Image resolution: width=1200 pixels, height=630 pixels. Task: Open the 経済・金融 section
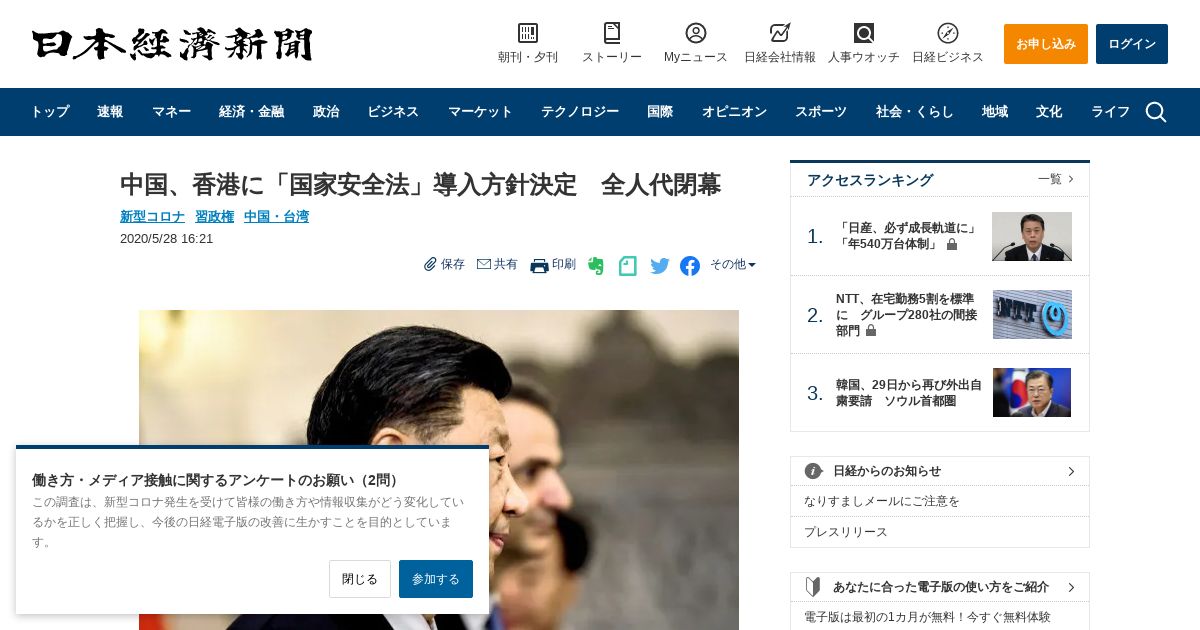point(251,112)
